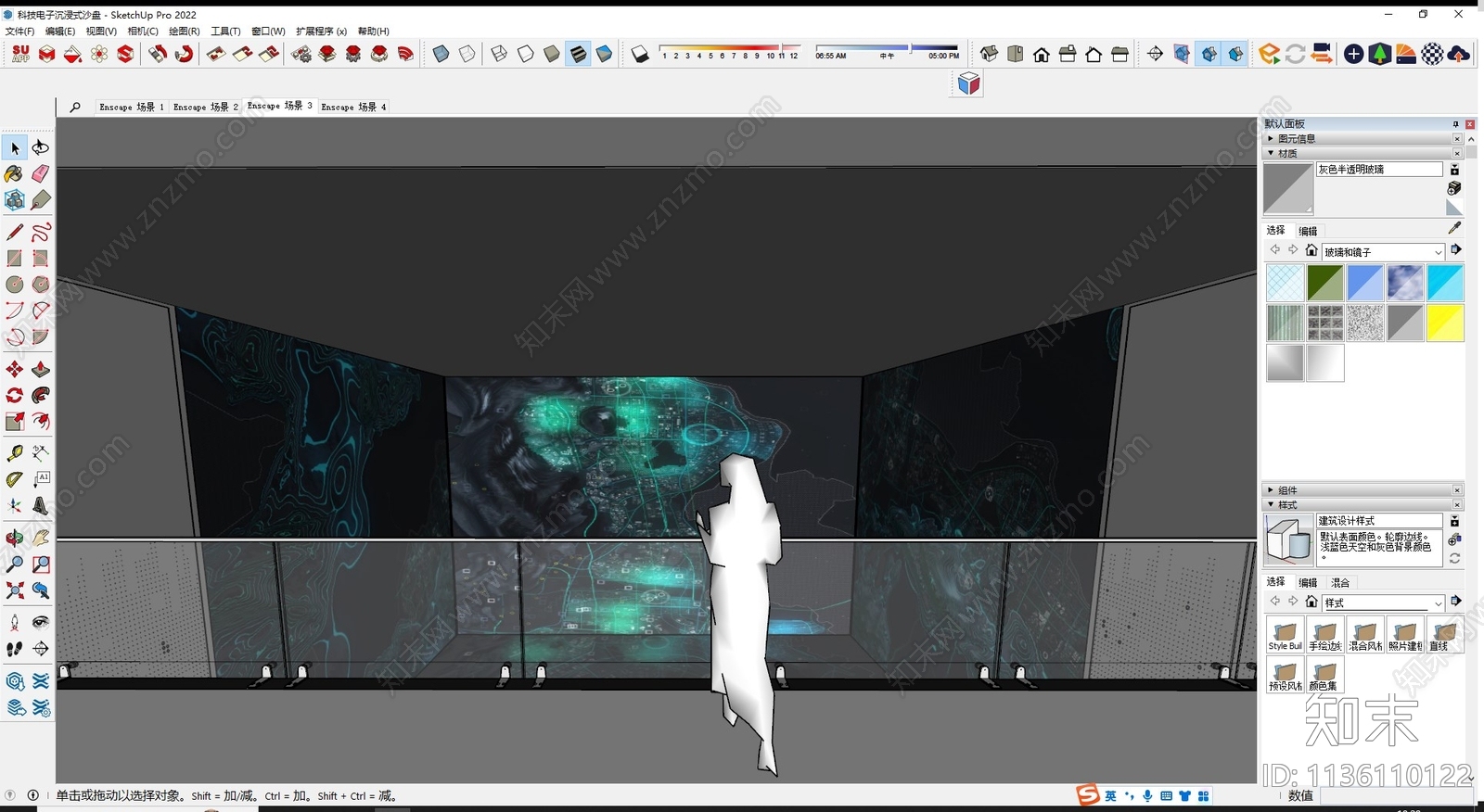The width and height of the screenshot is (1484, 812).
Task: Close the 材质 panel
Action: pyautogui.click(x=1457, y=154)
